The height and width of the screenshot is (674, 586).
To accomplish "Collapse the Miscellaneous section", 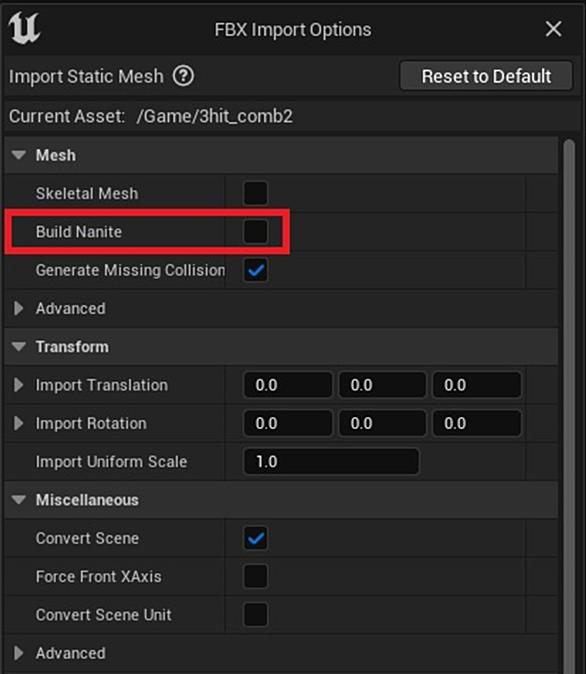I will coord(18,499).
